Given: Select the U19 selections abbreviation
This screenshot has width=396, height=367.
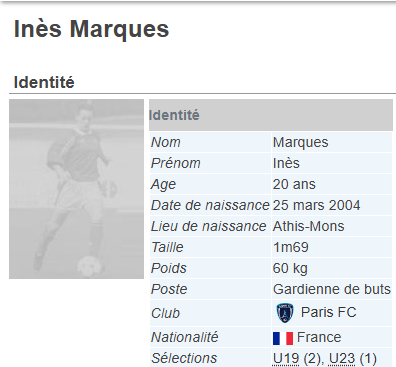Looking at the screenshot, I should click(x=286, y=358).
